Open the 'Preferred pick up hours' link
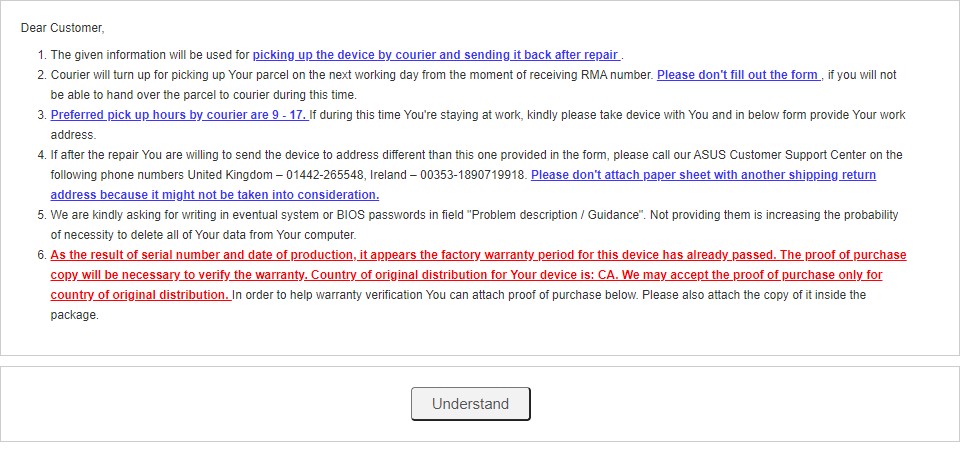This screenshot has height=450, width=966. 179,115
